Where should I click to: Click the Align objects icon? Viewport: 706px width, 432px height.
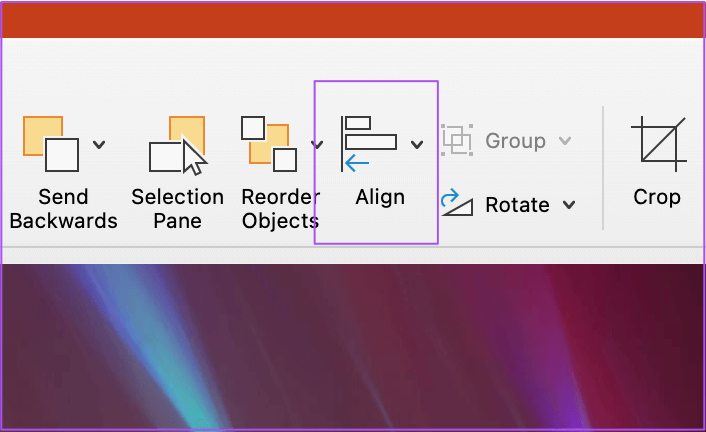click(x=369, y=144)
